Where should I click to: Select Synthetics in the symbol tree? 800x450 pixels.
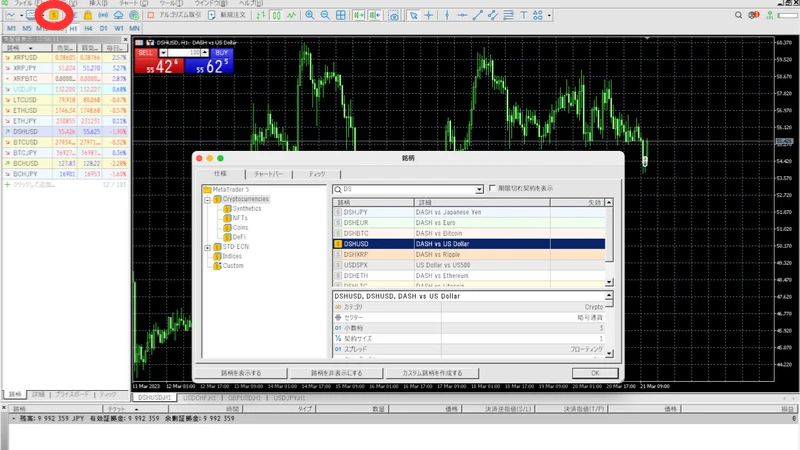click(247, 209)
